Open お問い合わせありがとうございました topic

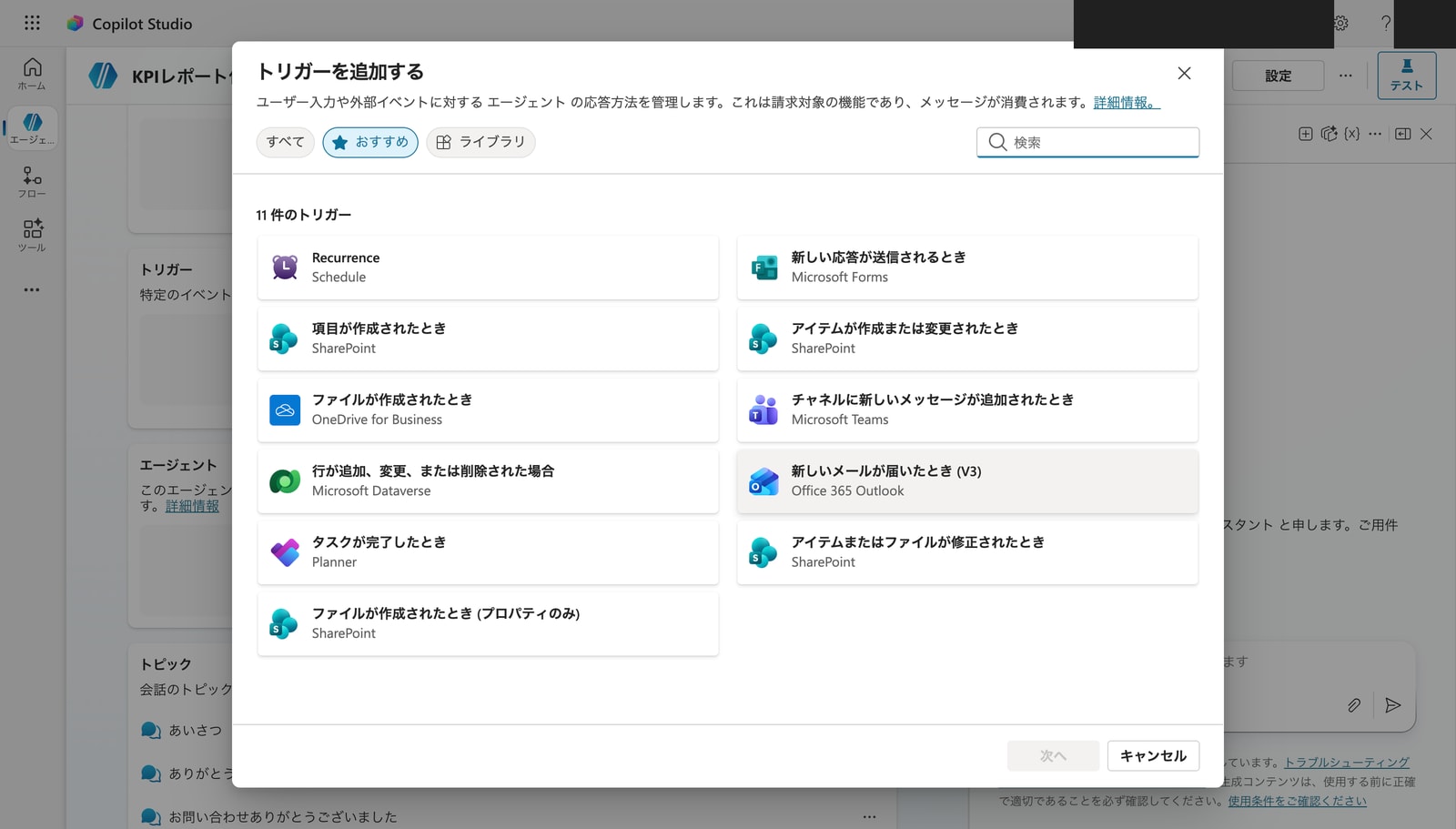pos(283,817)
